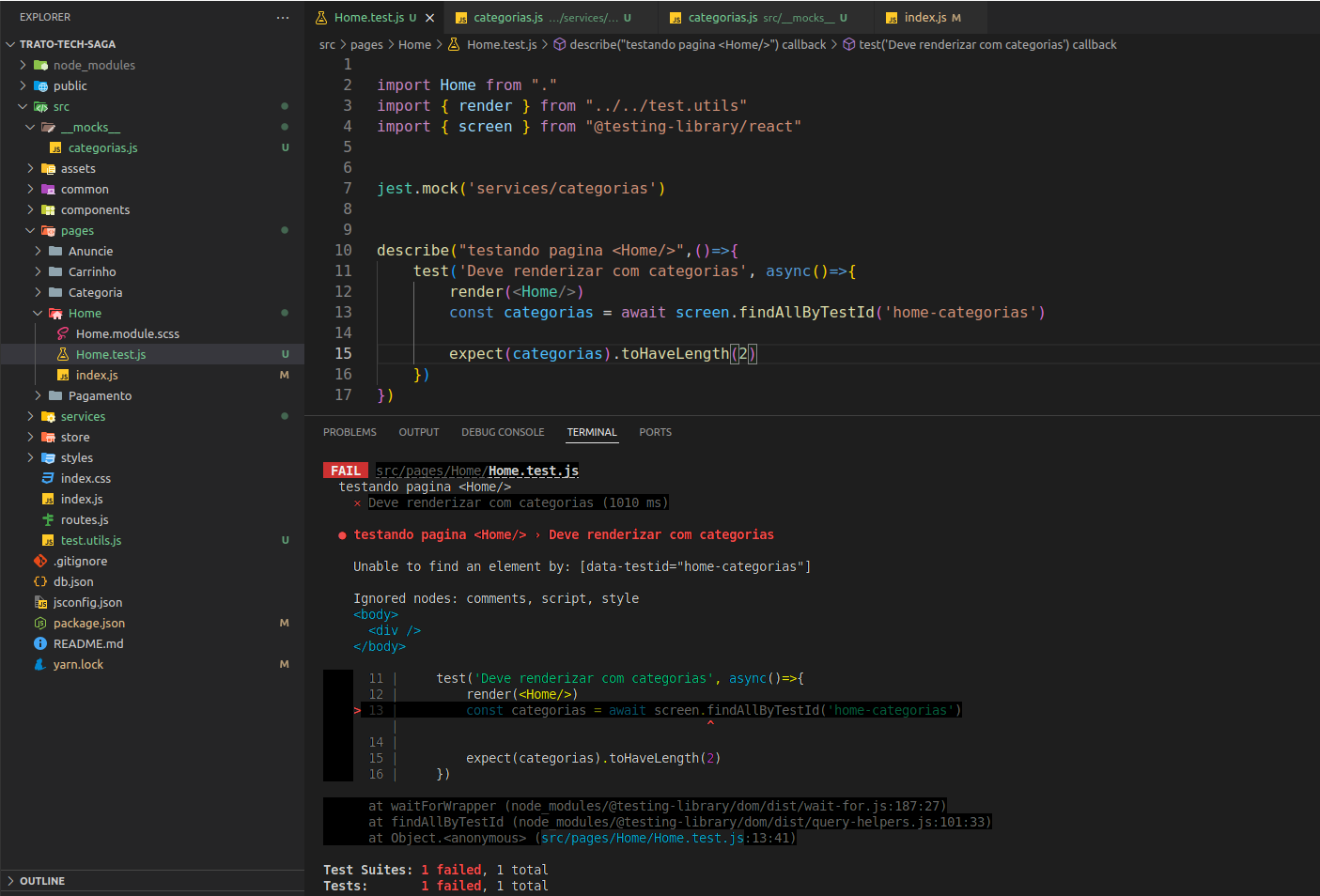Open index.js inside the Home folder
Viewport: 1320px width, 896px height.
click(x=97, y=375)
